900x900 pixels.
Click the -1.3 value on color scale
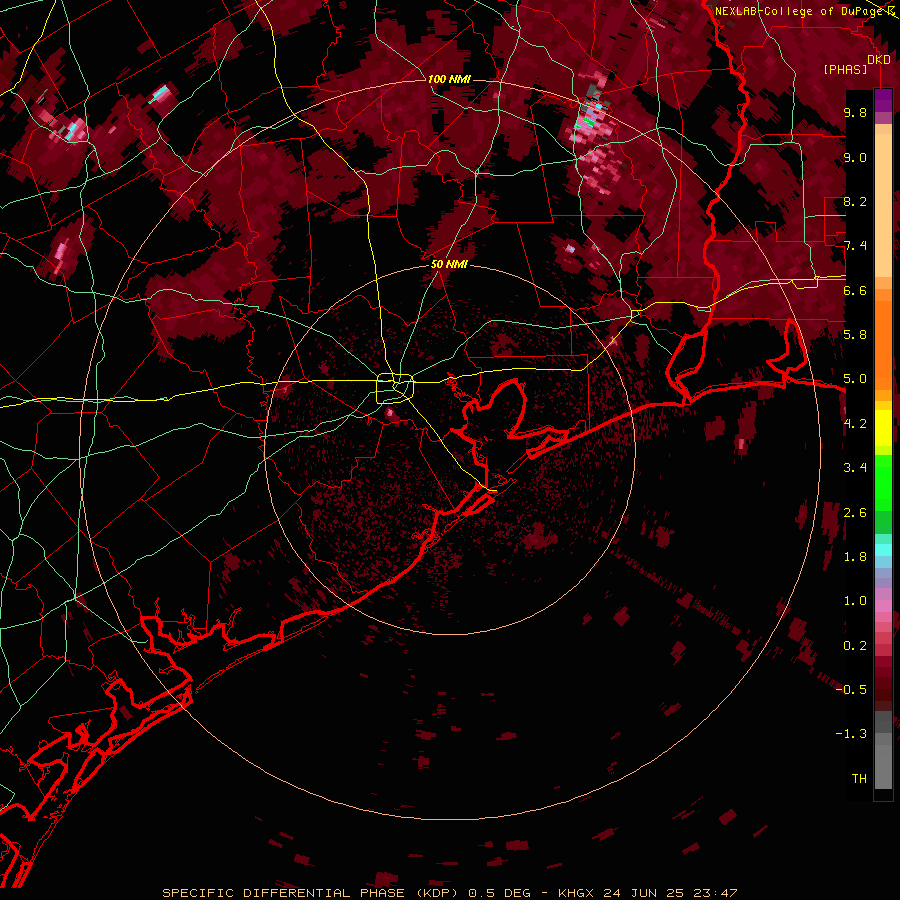coord(851,734)
